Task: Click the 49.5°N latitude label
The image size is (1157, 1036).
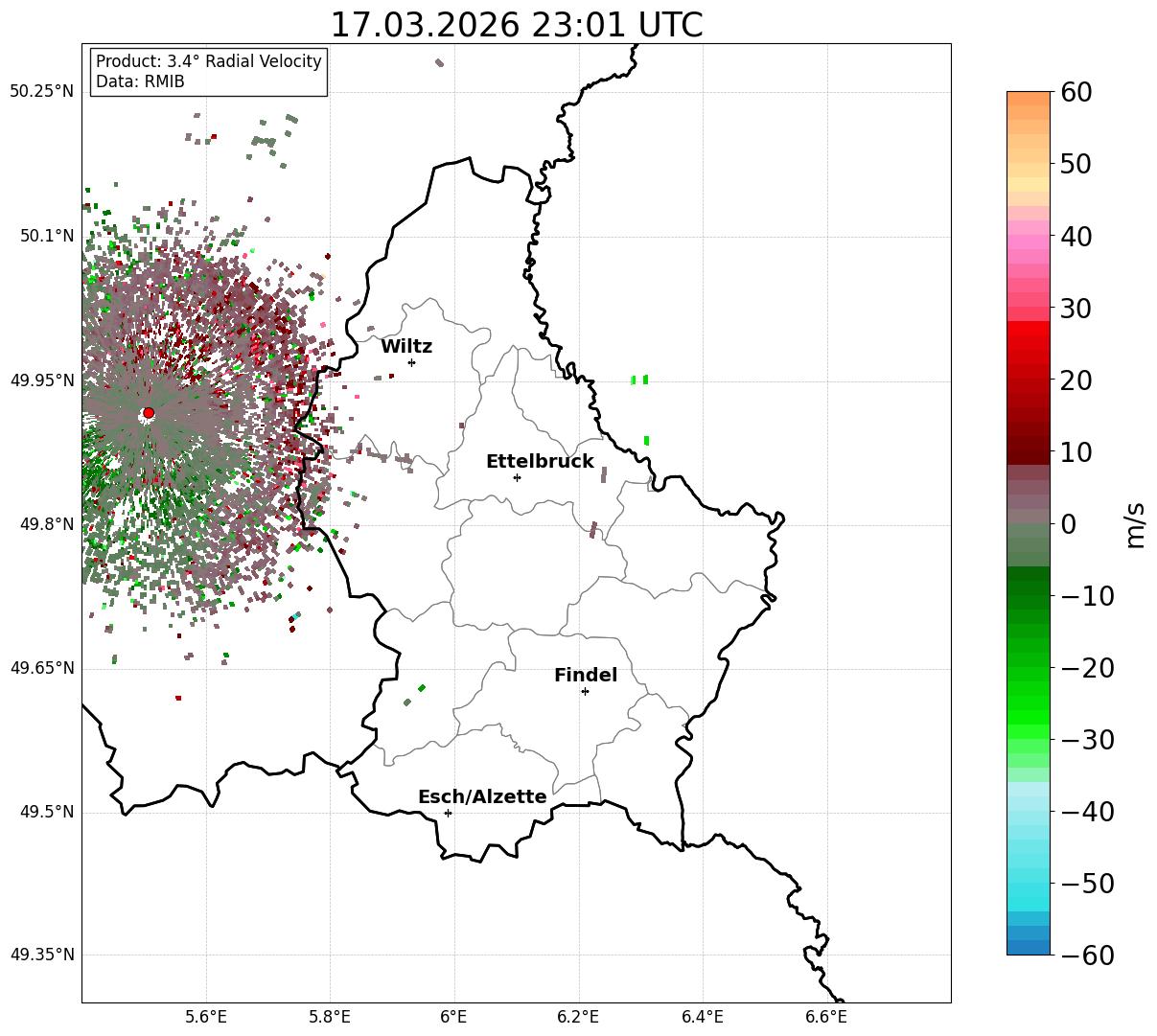Action: [46, 812]
